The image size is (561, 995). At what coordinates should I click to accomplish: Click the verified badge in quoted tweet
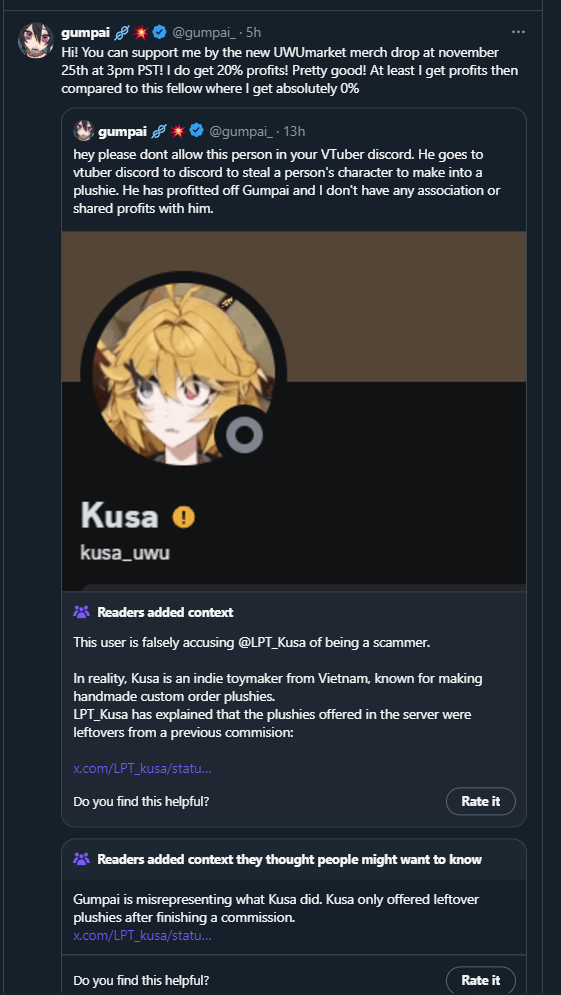[197, 131]
